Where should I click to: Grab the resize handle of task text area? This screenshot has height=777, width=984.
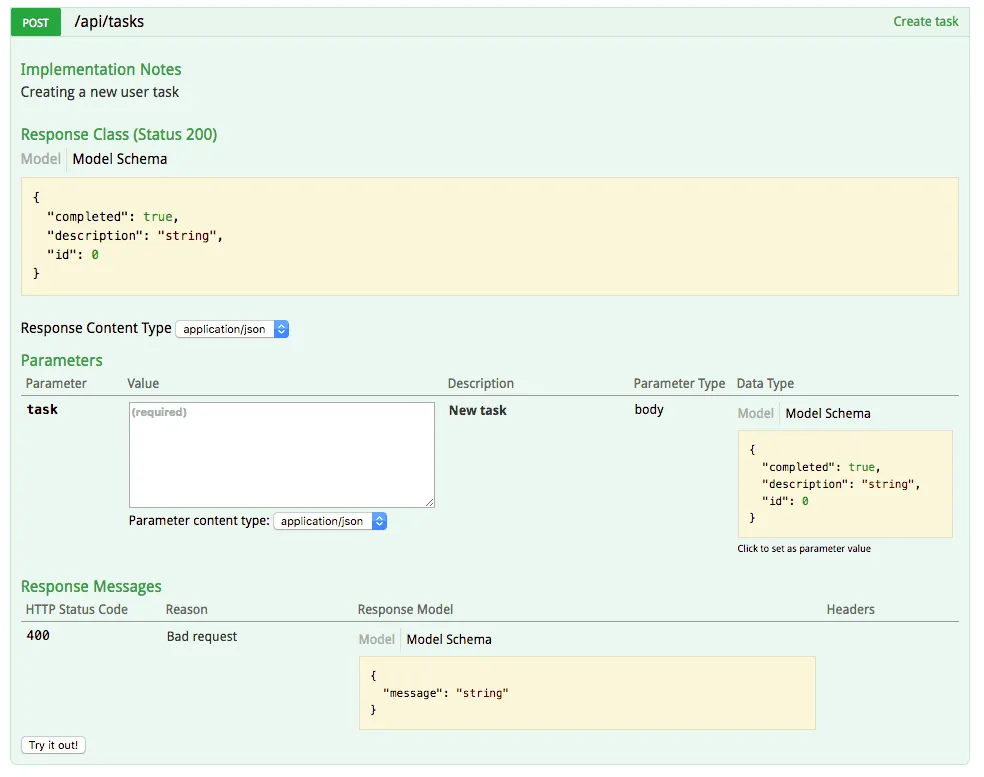pos(430,503)
